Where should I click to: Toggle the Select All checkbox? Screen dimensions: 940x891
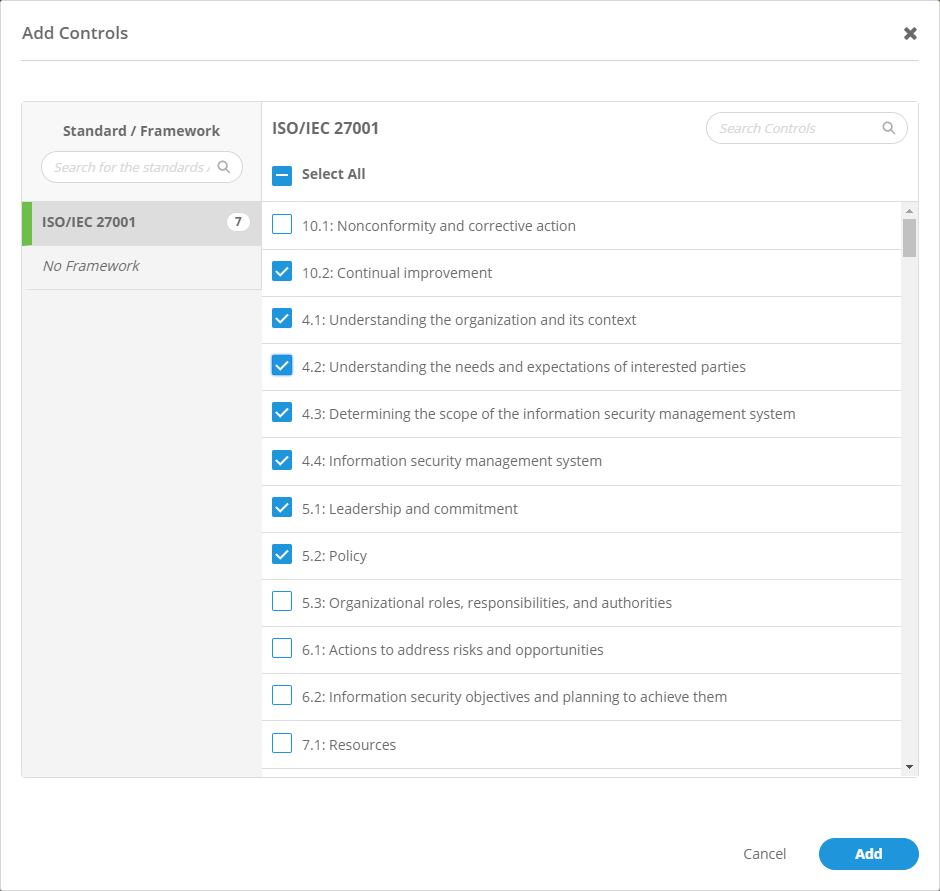coord(282,175)
